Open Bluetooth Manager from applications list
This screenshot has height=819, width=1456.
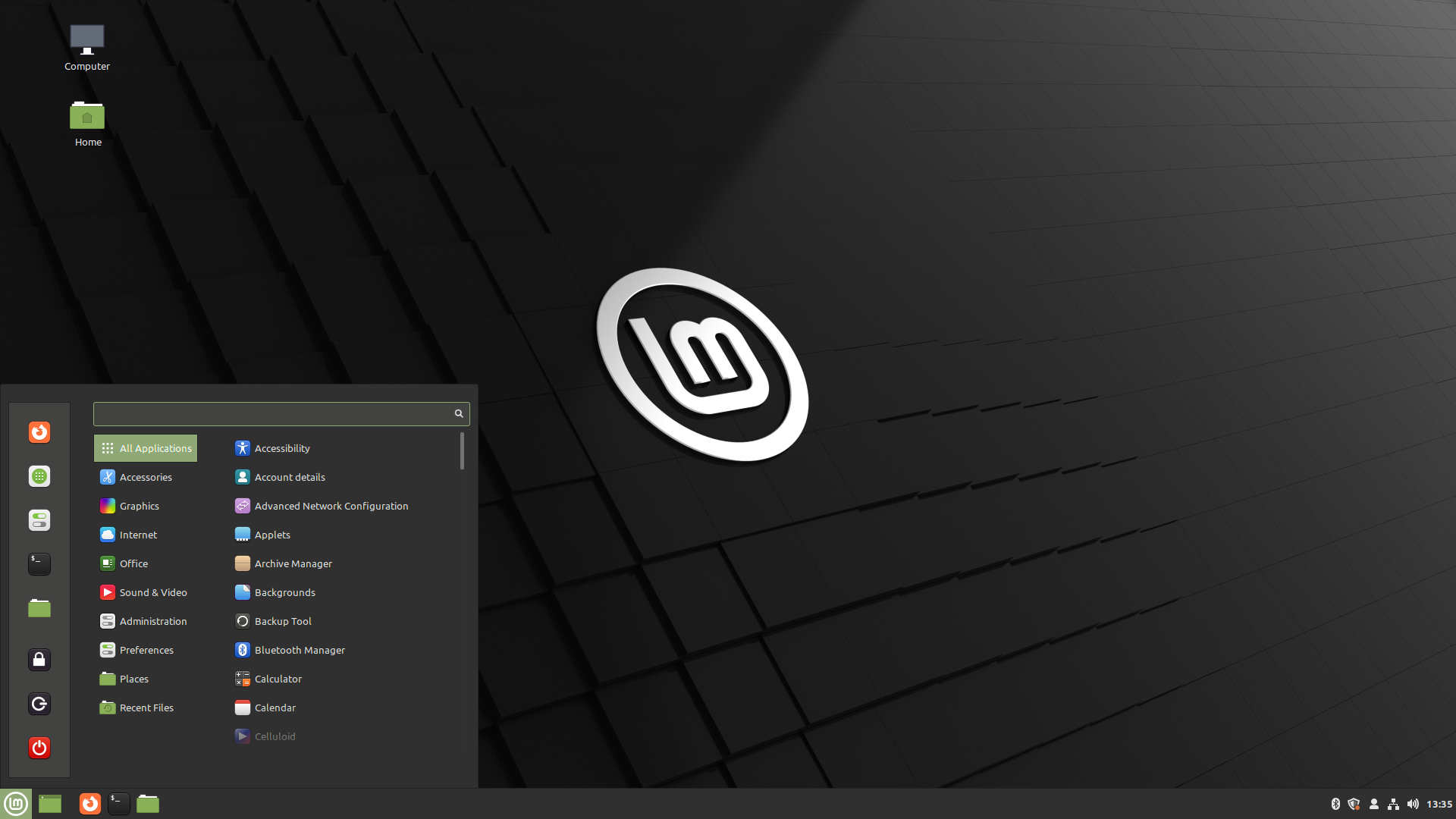(299, 650)
